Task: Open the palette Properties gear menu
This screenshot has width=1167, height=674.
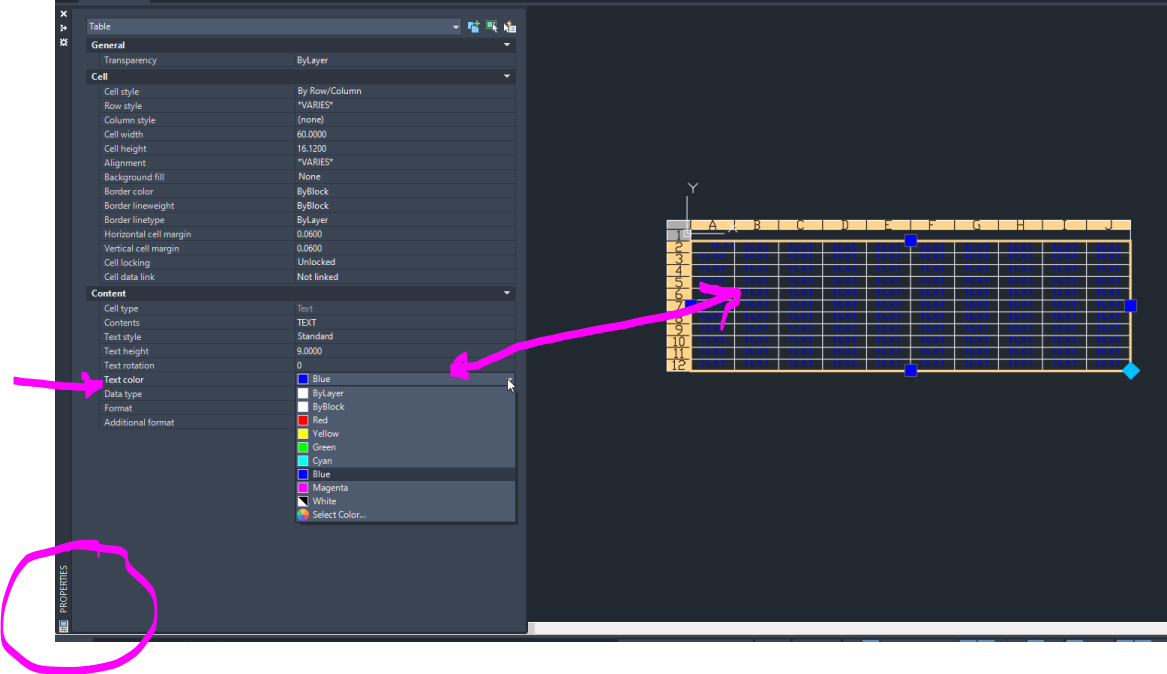Action: (x=63, y=42)
